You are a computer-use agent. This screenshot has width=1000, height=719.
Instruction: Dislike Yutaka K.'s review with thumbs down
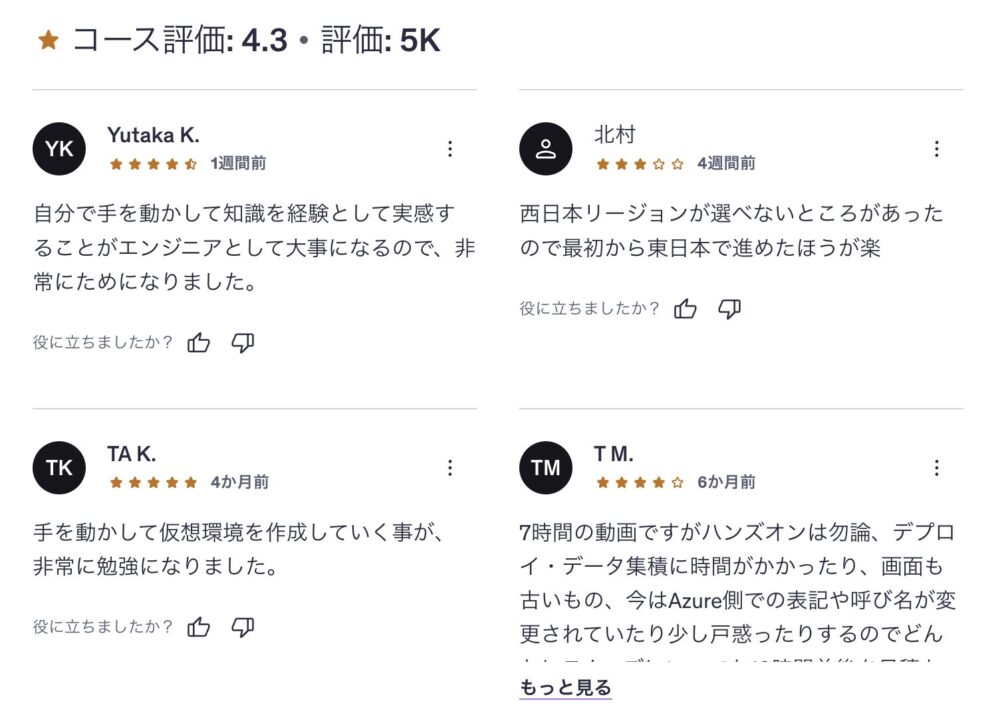[243, 343]
